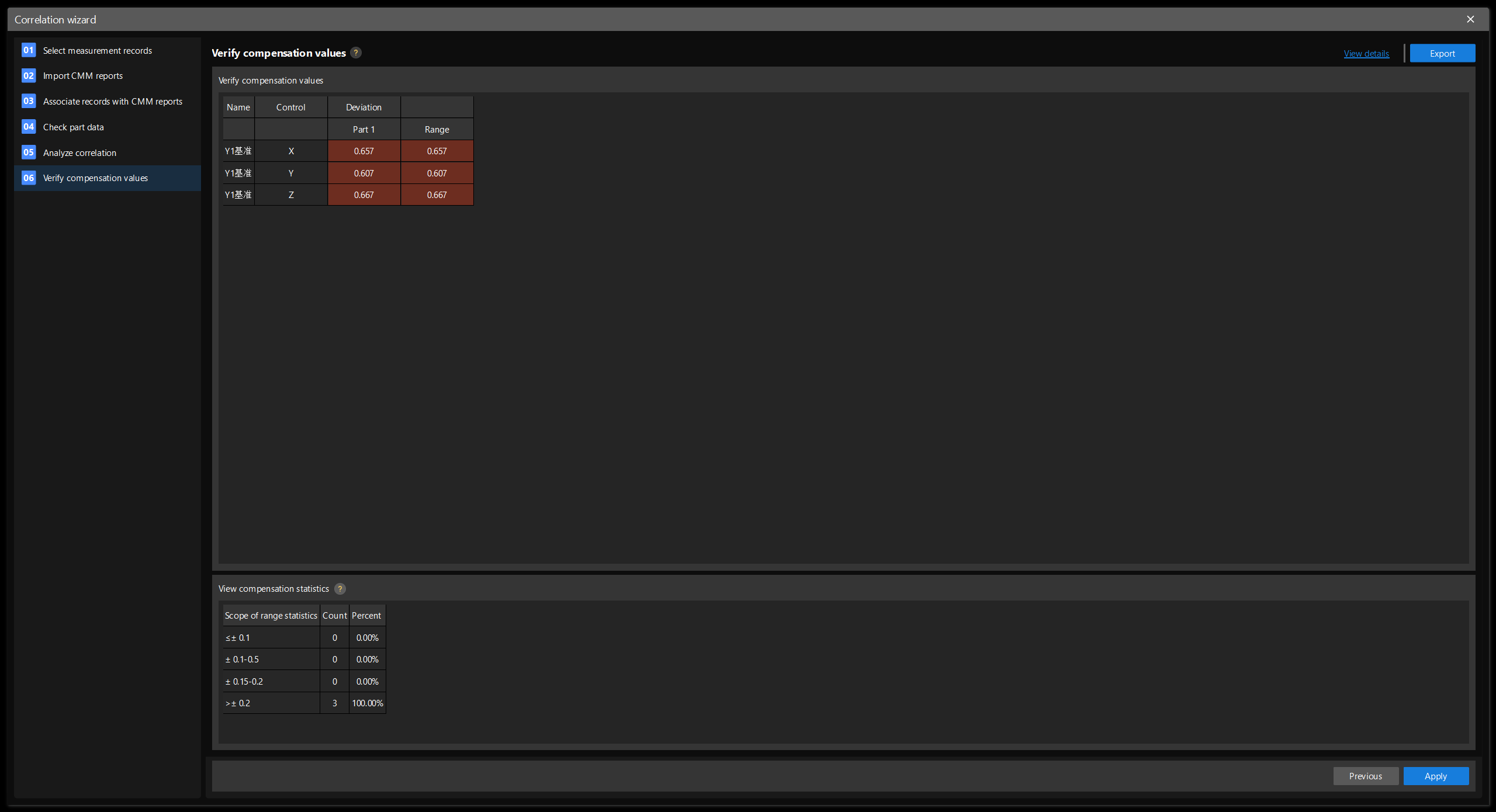Click the 02 step number badge
Image resolution: width=1496 pixels, height=812 pixels.
pos(29,76)
